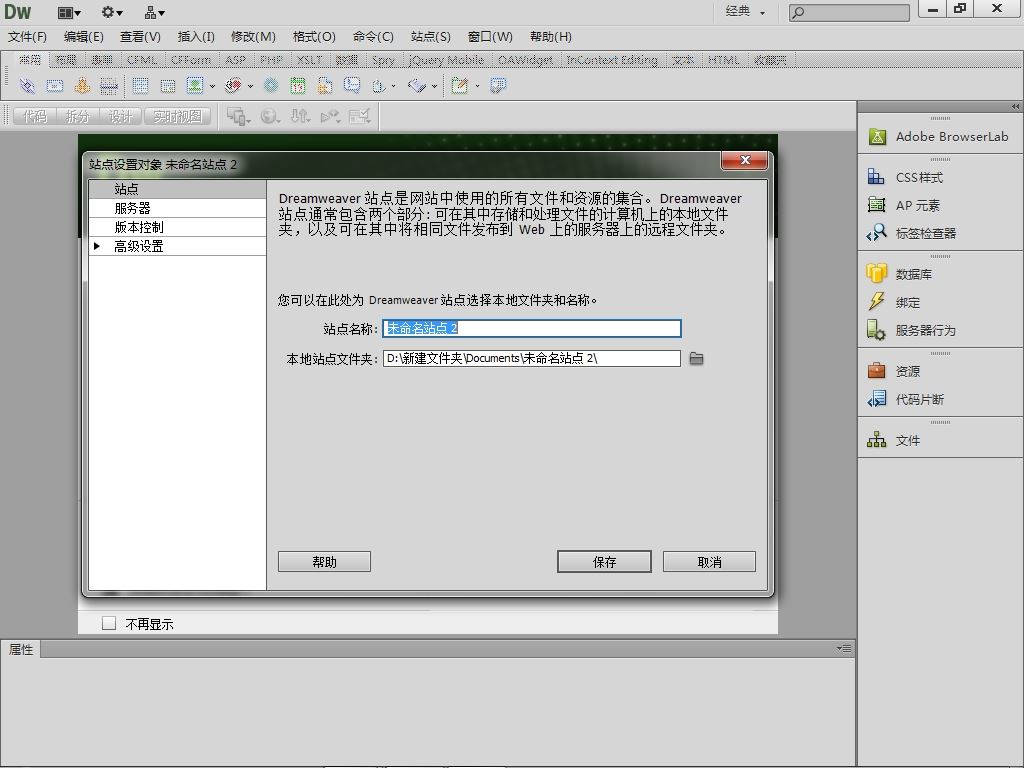Insert a Server-Side Include icon
The image size is (1024, 768).
tap(325, 85)
